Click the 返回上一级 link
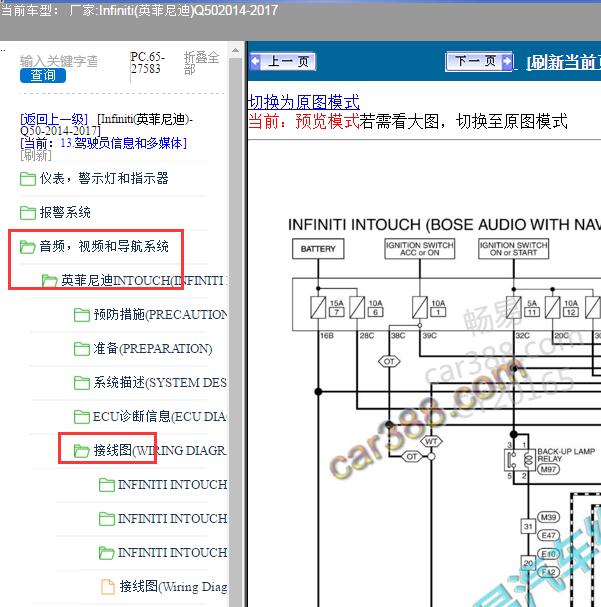601x607 pixels. (54, 119)
